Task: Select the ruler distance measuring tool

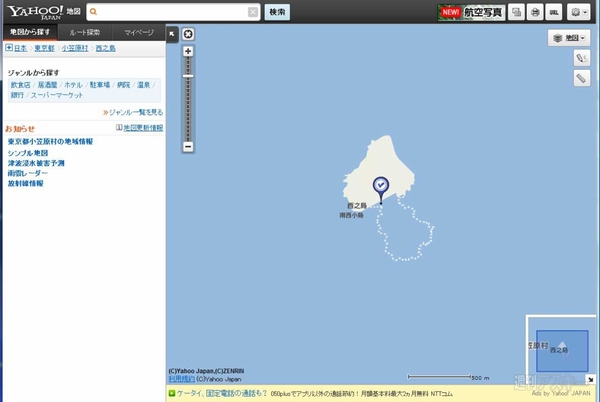Action: [582, 78]
